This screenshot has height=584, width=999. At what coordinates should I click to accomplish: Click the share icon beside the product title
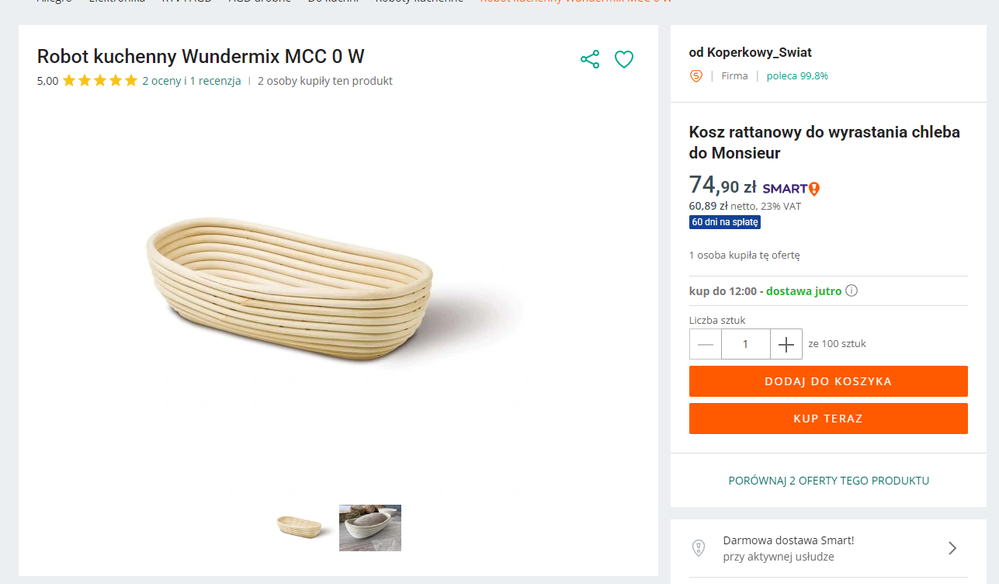590,59
